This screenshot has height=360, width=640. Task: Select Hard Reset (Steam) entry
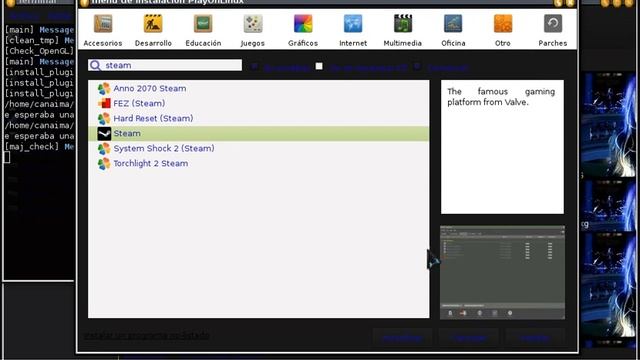pyautogui.click(x=258, y=118)
